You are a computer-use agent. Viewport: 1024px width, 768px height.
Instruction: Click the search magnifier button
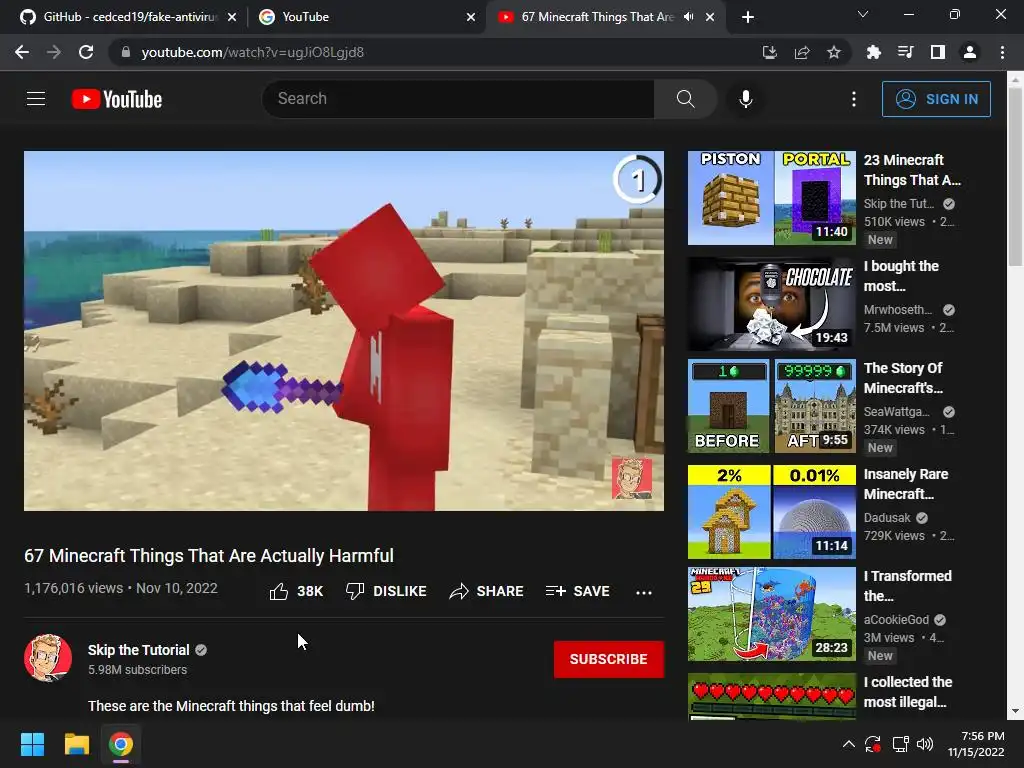pos(685,99)
